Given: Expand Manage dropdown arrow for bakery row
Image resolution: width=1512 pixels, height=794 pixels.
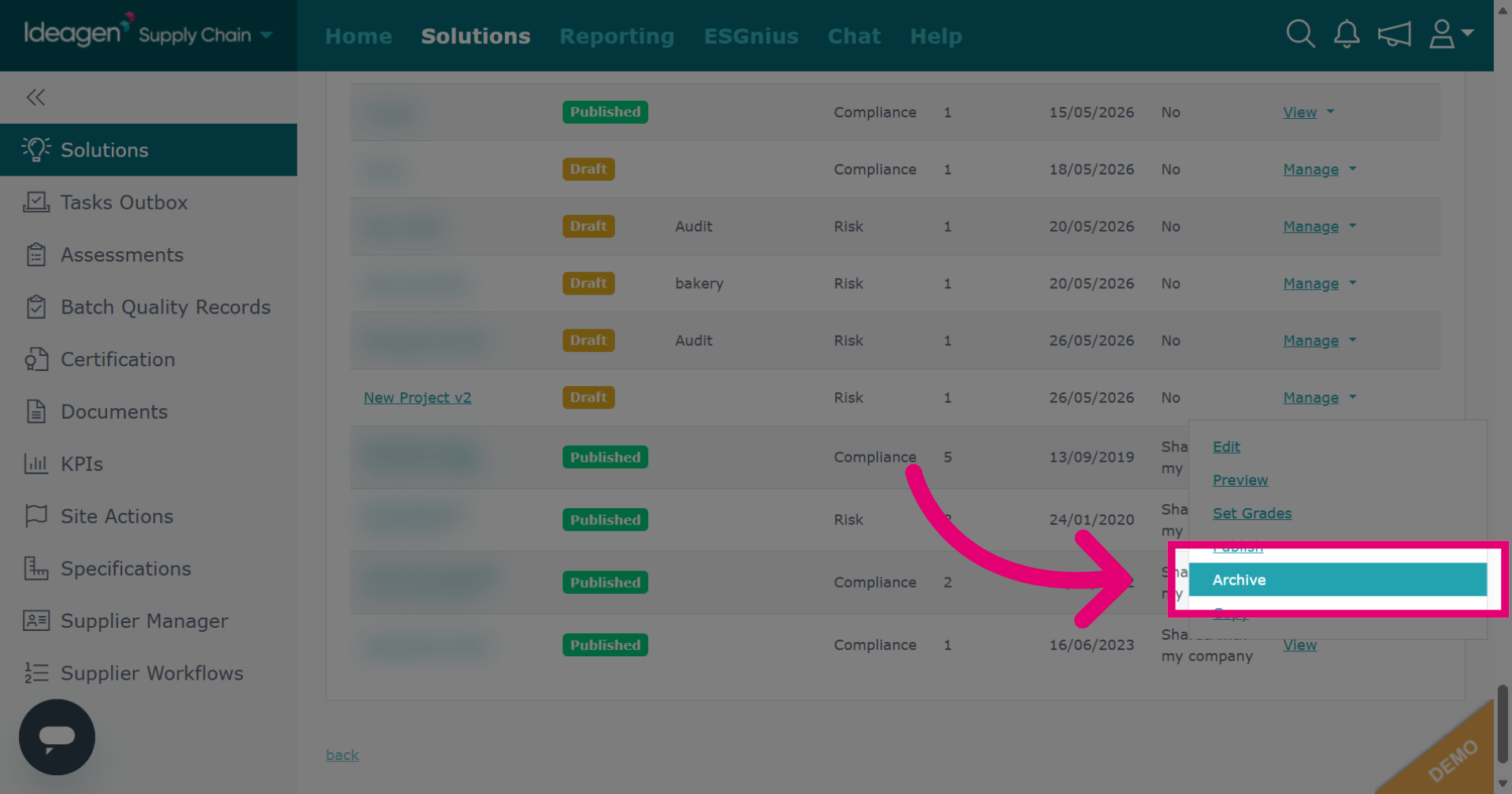Looking at the screenshot, I should tap(1352, 283).
